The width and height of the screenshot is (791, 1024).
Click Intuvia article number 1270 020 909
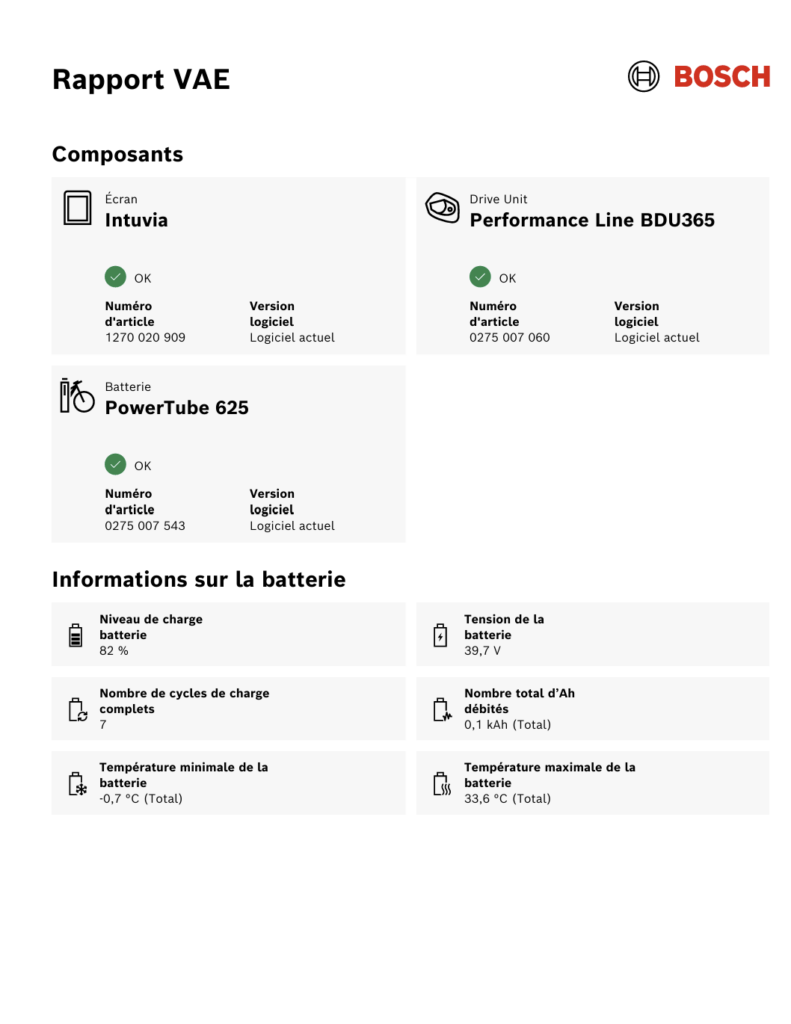point(145,338)
